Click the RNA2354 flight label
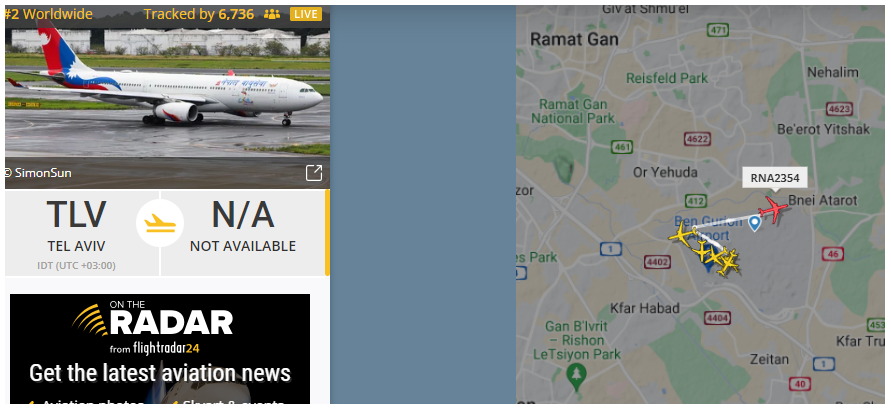The width and height of the screenshot is (891, 409). (x=775, y=178)
